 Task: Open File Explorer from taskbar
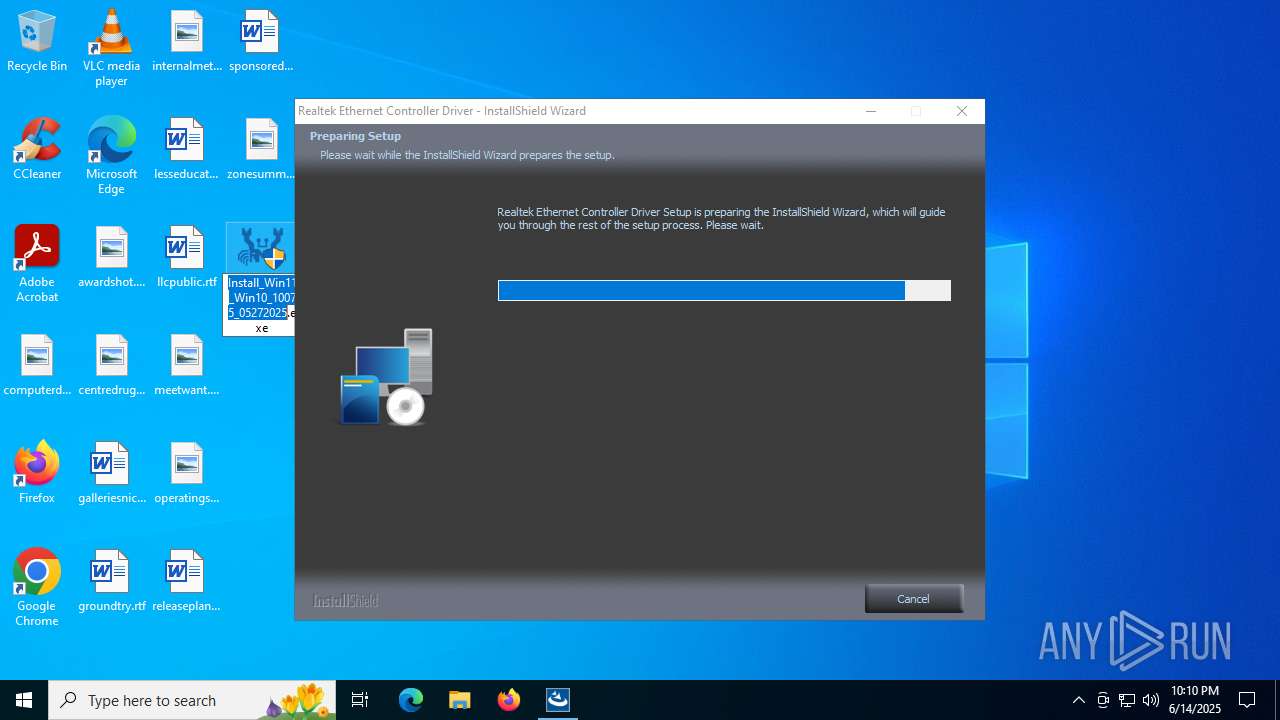pyautogui.click(x=459, y=700)
